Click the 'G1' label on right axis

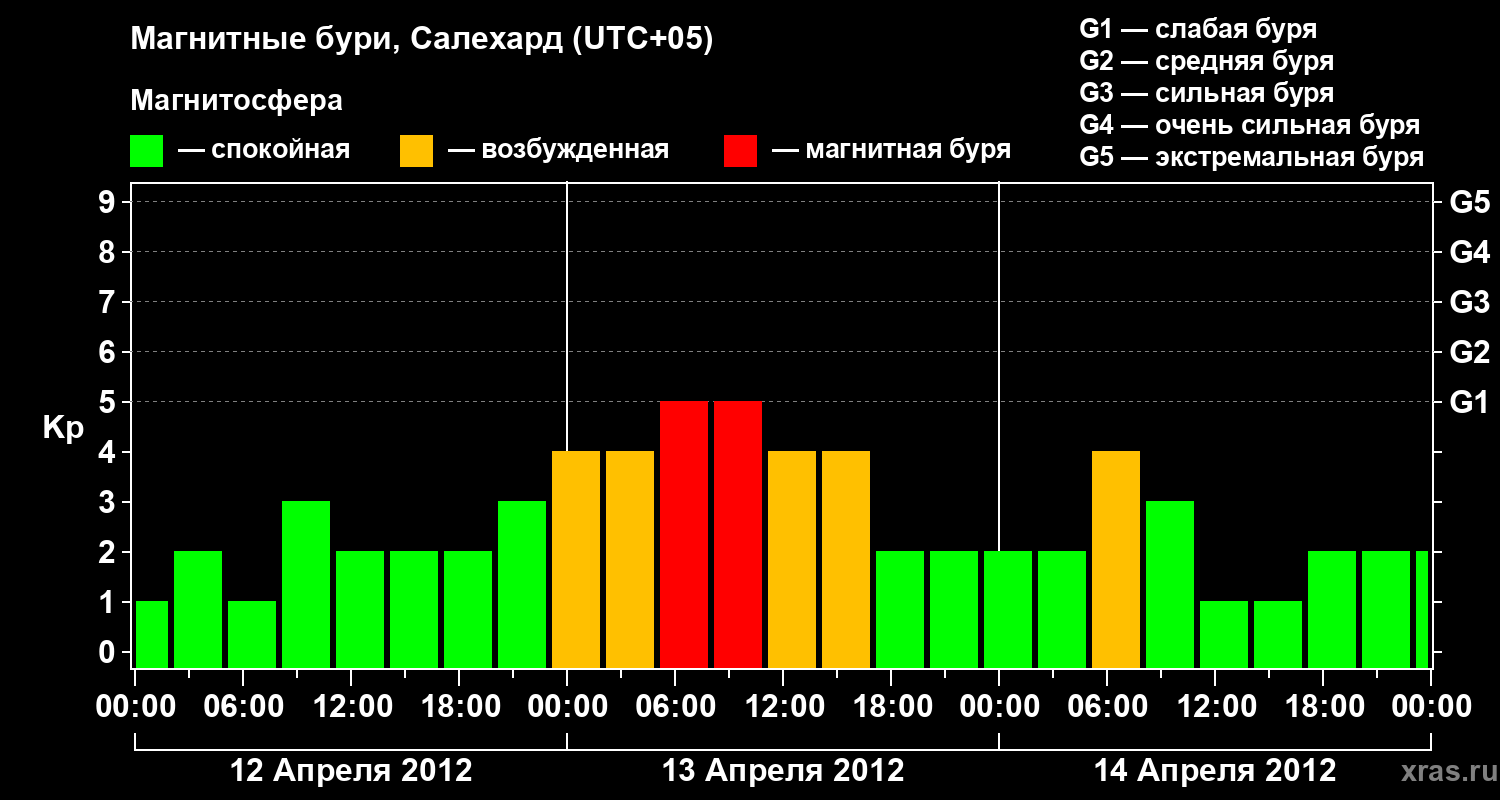point(1469,402)
